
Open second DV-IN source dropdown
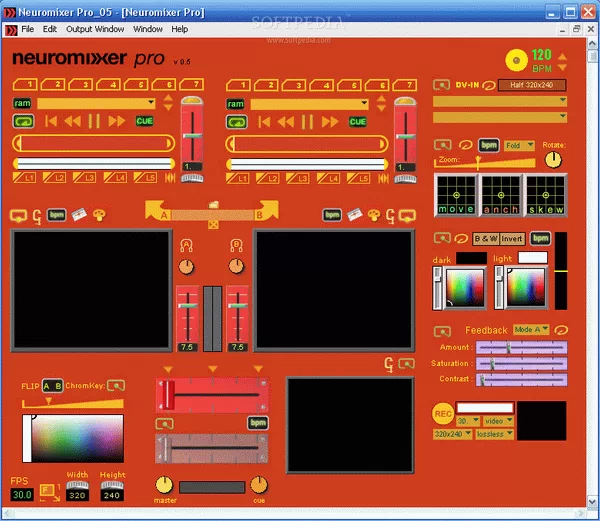[x=500, y=117]
